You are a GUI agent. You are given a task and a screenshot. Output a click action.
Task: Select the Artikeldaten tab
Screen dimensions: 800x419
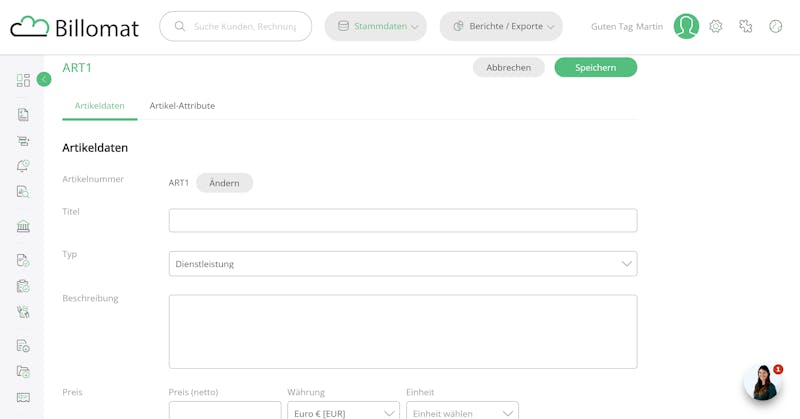coord(99,106)
